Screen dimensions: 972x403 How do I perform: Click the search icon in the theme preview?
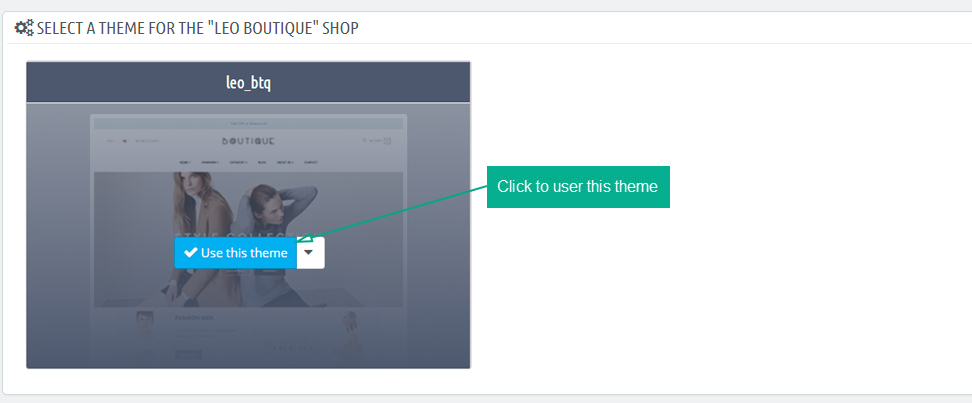tap(365, 141)
